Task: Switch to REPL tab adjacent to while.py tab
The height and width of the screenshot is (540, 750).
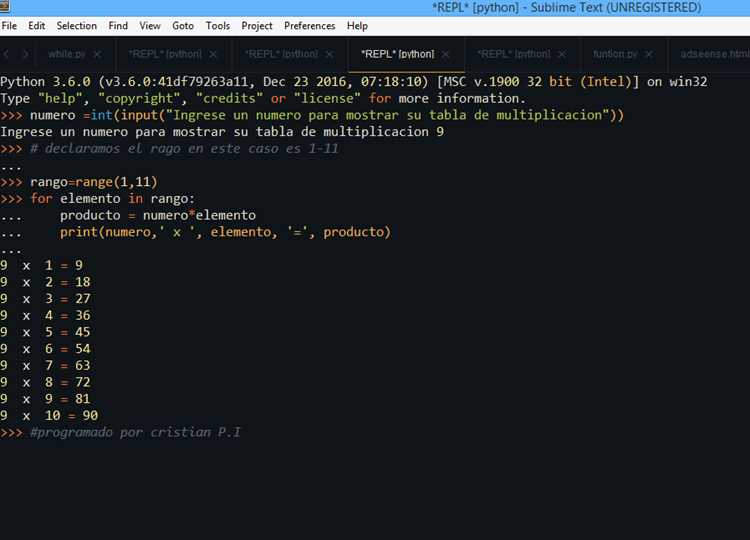Action: pyautogui.click(x=165, y=54)
